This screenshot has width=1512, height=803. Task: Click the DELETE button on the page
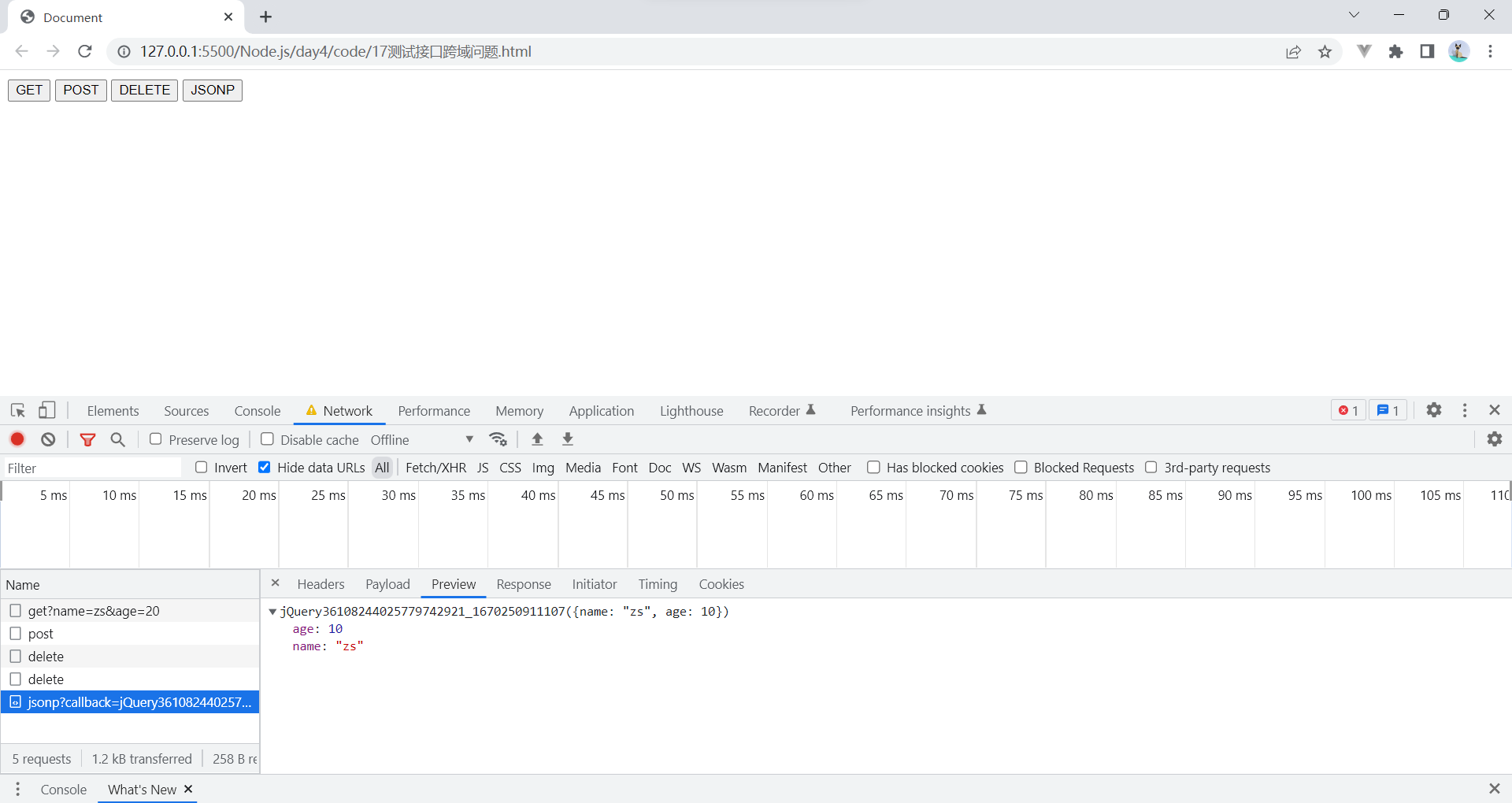(x=144, y=90)
